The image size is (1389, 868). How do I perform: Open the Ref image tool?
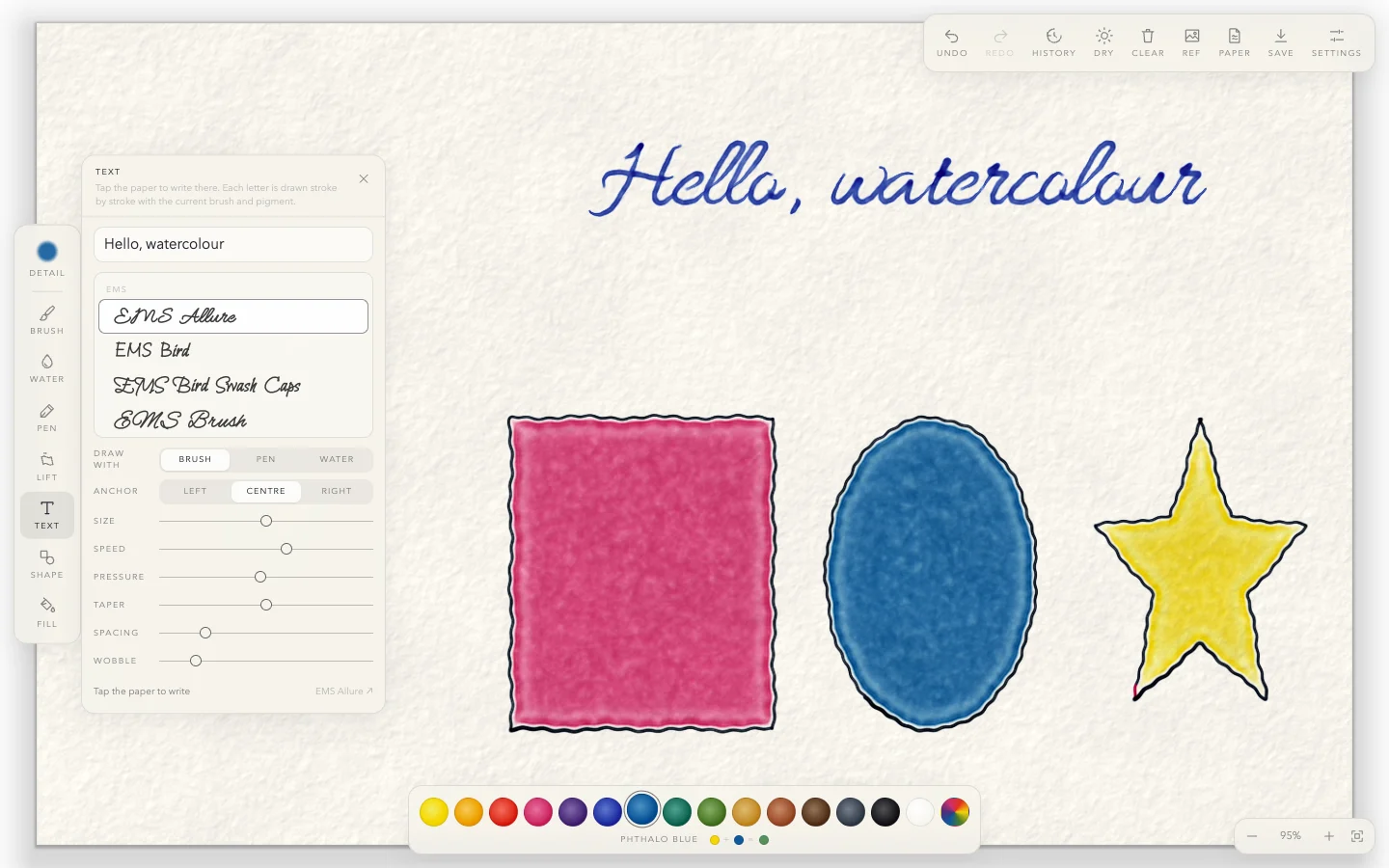1191,42
